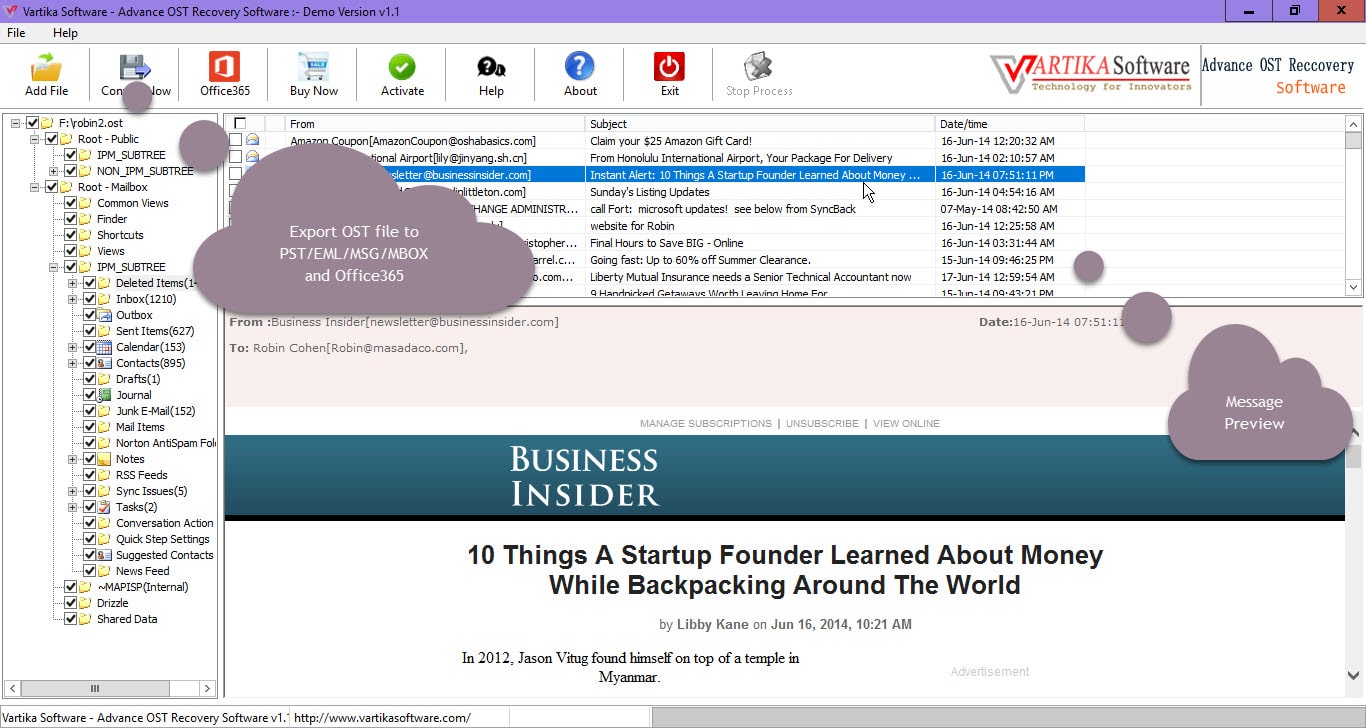Click the Libby Kane author link
The height and width of the screenshot is (728, 1366).
click(x=713, y=624)
